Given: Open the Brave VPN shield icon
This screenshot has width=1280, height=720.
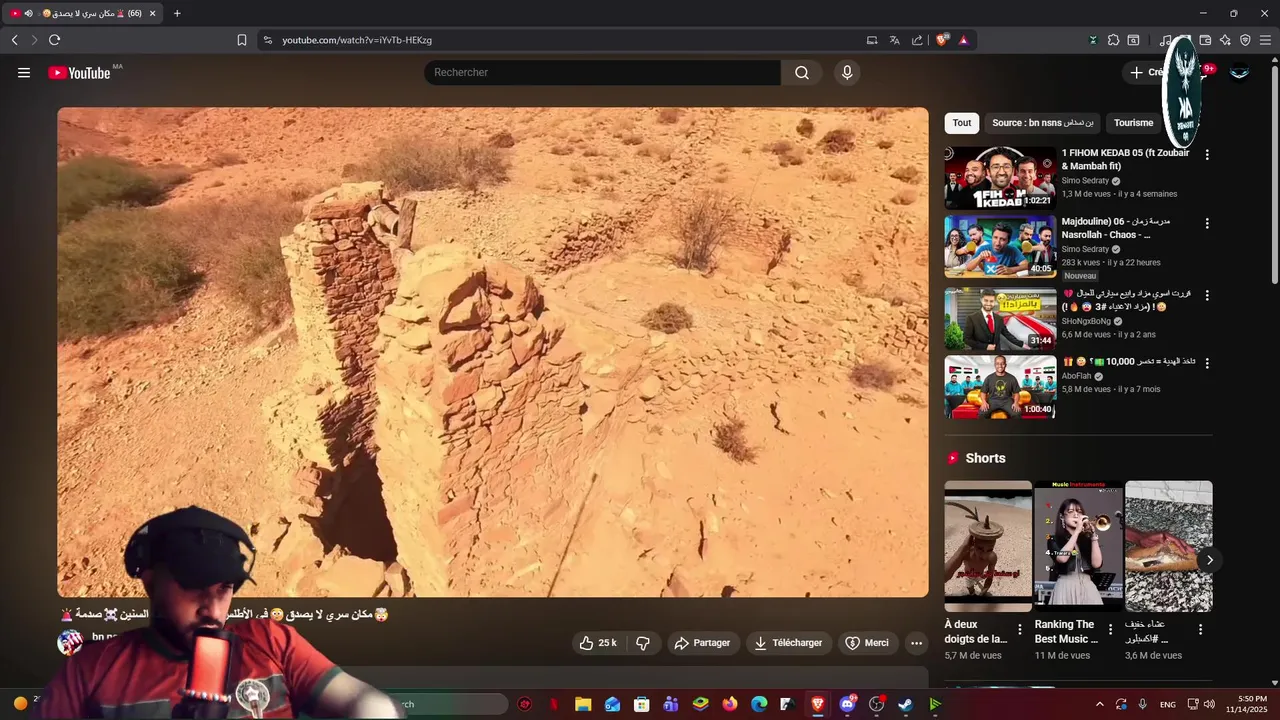Looking at the screenshot, I should click(x=1245, y=40).
